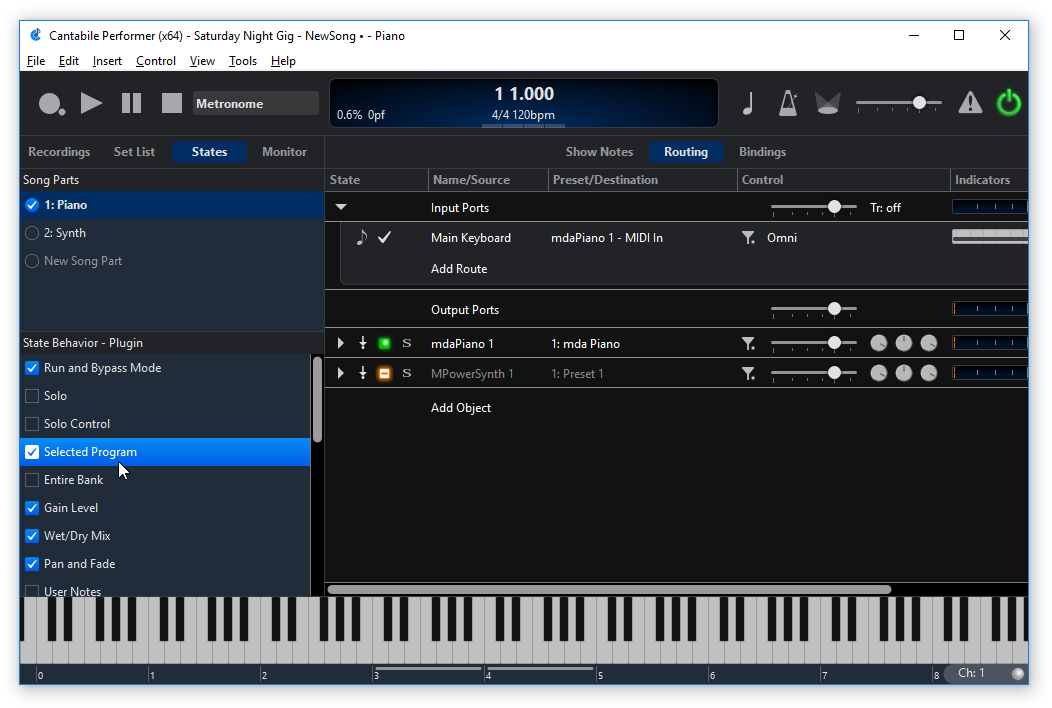Viewport: 1052px width, 708px height.
Task: Open the MPowerSynth 1 MIDI filter icon
Action: tap(748, 373)
